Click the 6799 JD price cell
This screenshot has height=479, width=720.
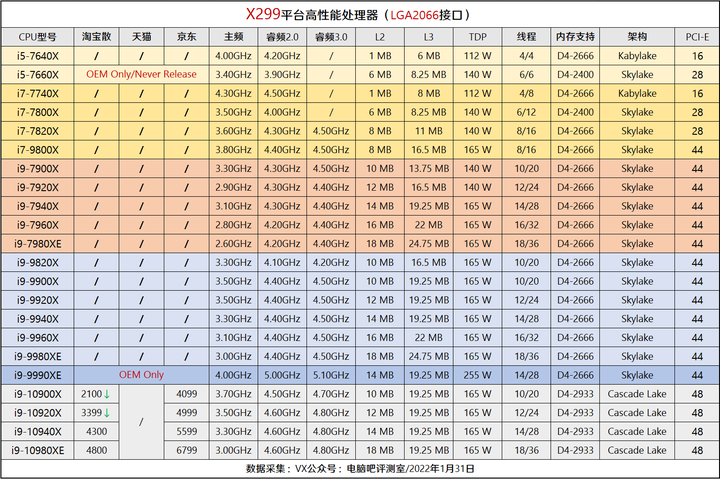186,451
